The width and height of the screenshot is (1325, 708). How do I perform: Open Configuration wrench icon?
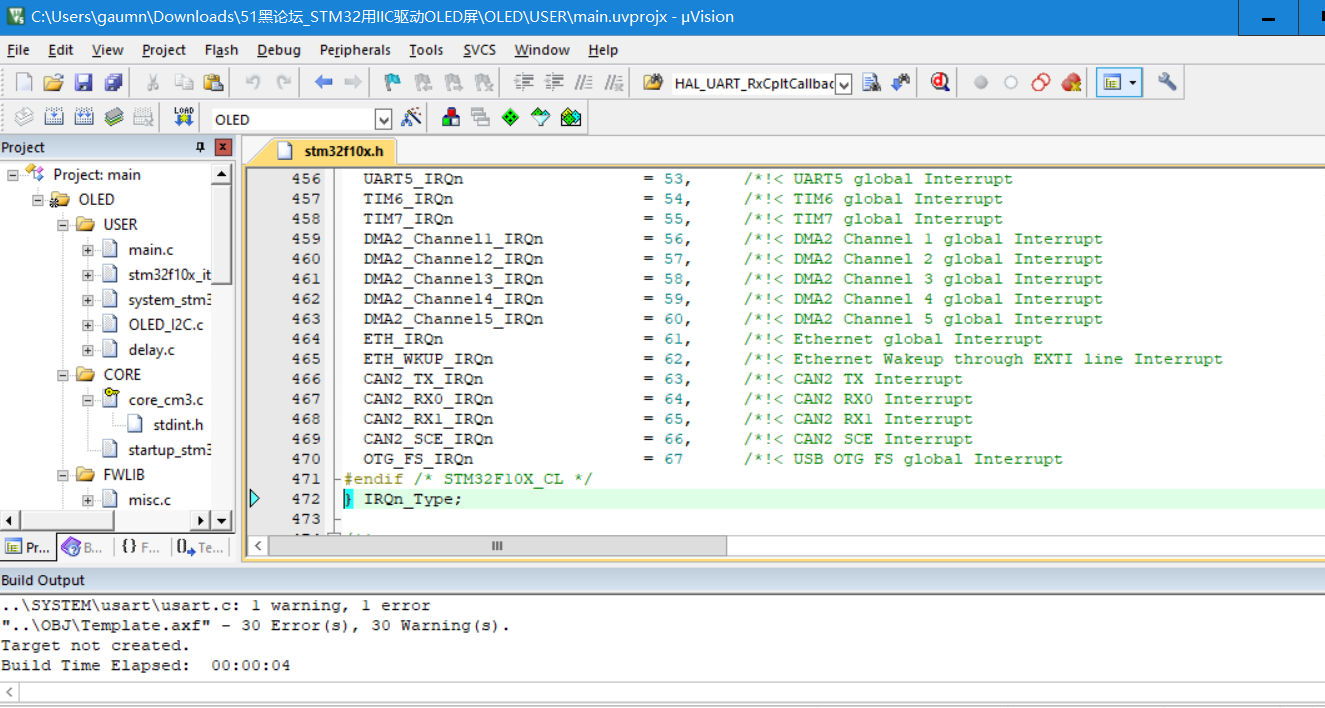coord(1167,82)
